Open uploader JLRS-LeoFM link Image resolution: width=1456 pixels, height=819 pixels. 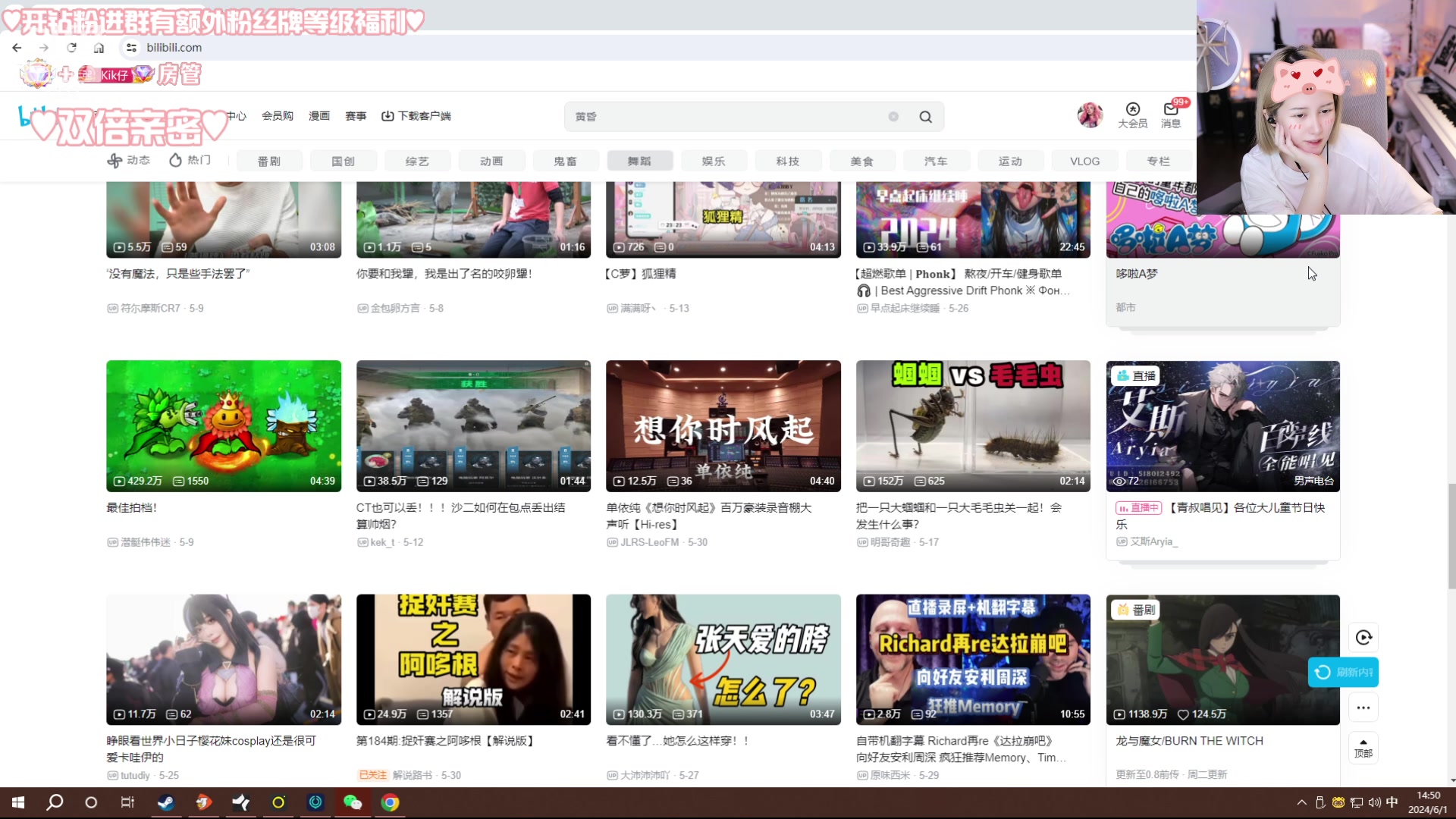tap(649, 542)
